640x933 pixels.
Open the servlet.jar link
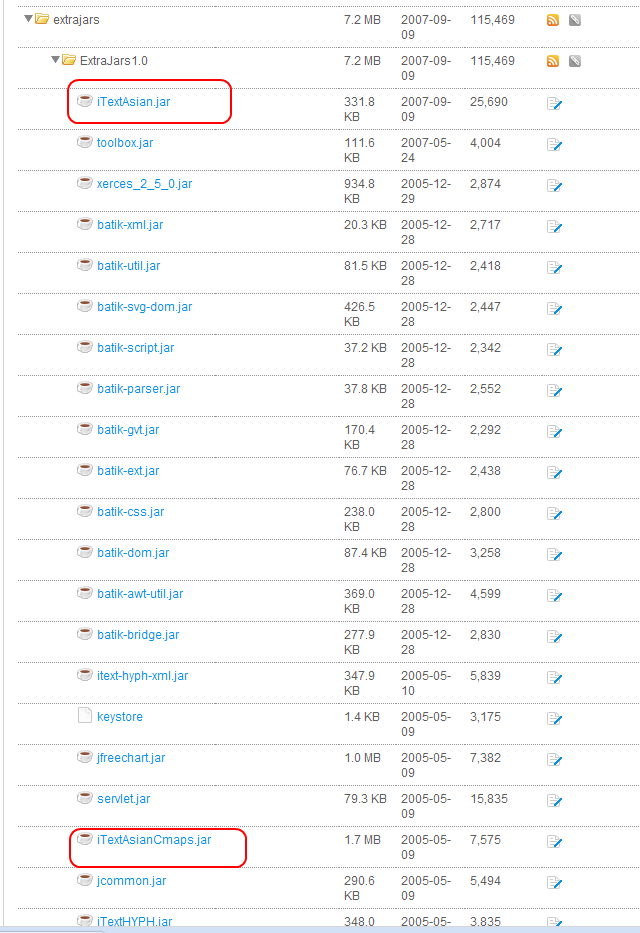pyautogui.click(x=124, y=799)
